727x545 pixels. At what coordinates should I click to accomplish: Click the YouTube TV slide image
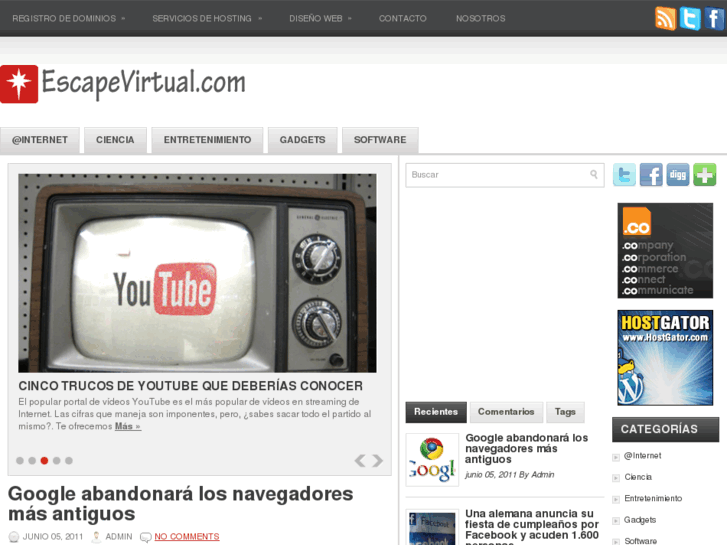point(198,273)
